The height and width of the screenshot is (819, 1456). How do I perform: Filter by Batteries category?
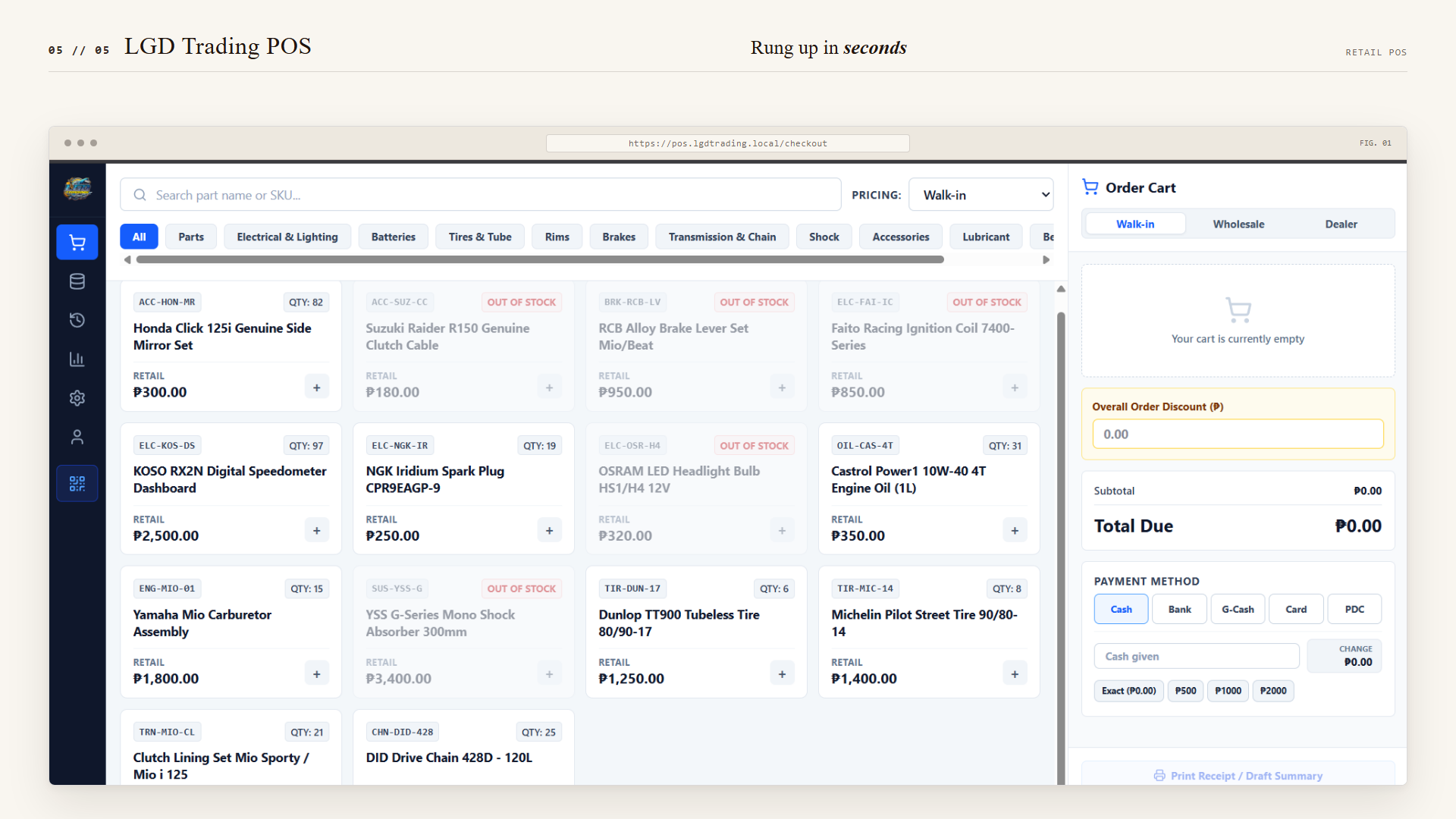[394, 237]
